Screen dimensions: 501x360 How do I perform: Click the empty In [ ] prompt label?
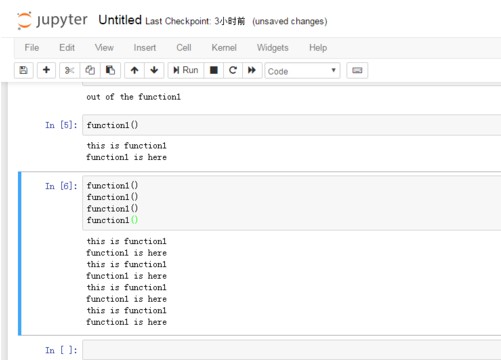pos(61,350)
